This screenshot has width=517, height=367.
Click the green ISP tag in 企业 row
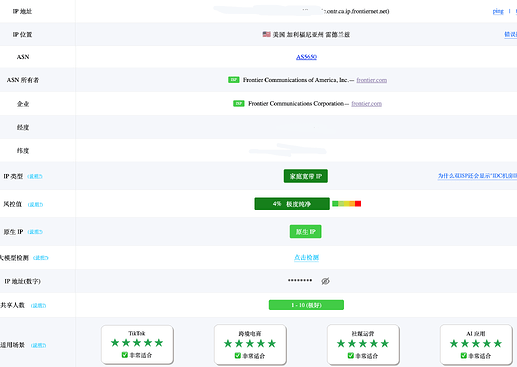coord(239,103)
